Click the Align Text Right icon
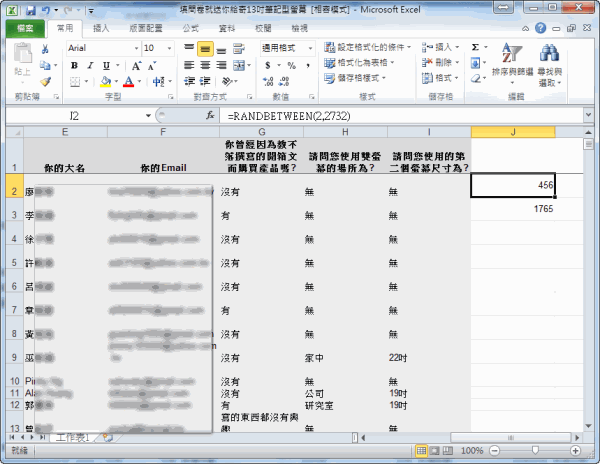 tap(221, 65)
